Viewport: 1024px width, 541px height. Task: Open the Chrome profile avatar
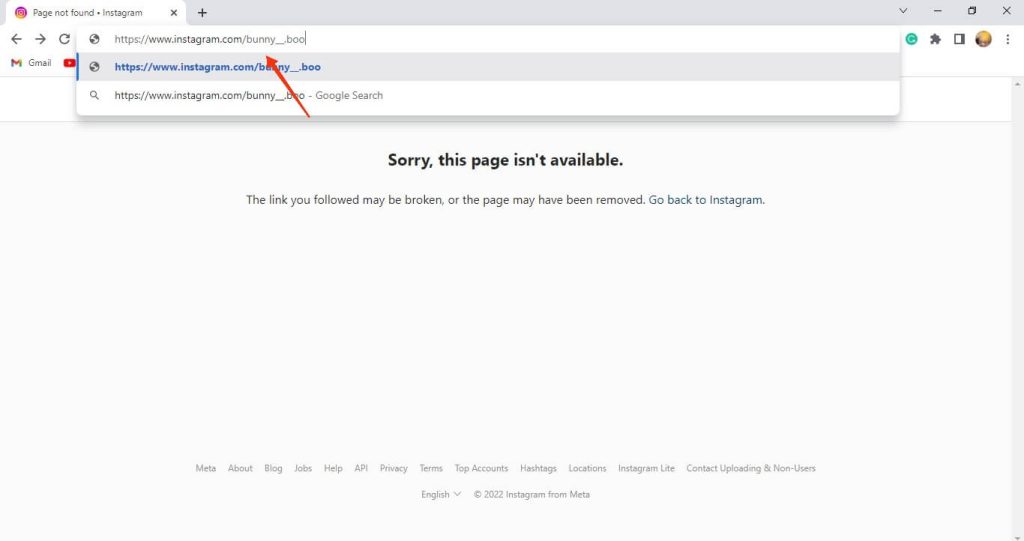coord(984,39)
